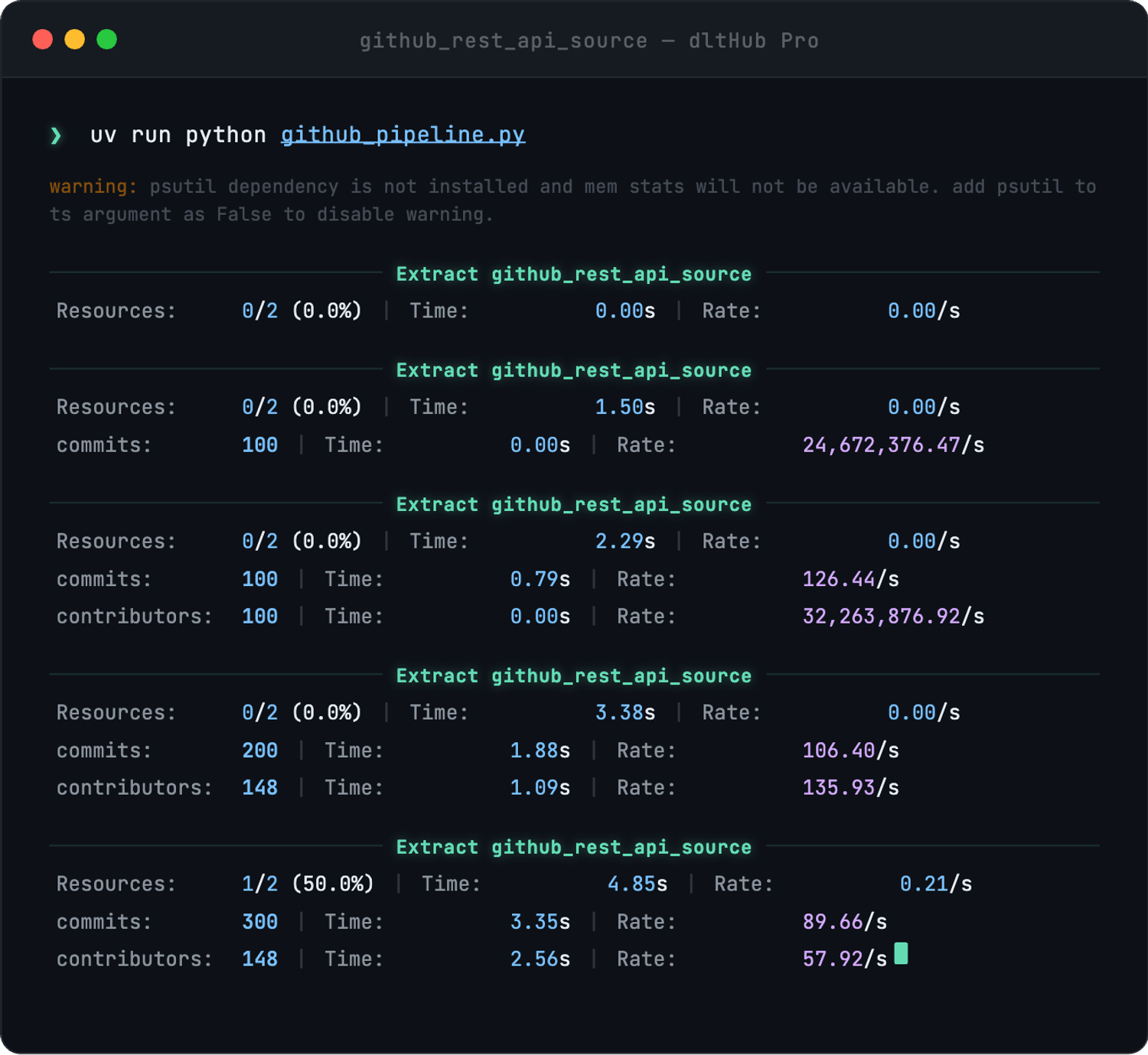The image size is (1148, 1055).
Task: Click the red traffic light button
Action: coord(43,40)
